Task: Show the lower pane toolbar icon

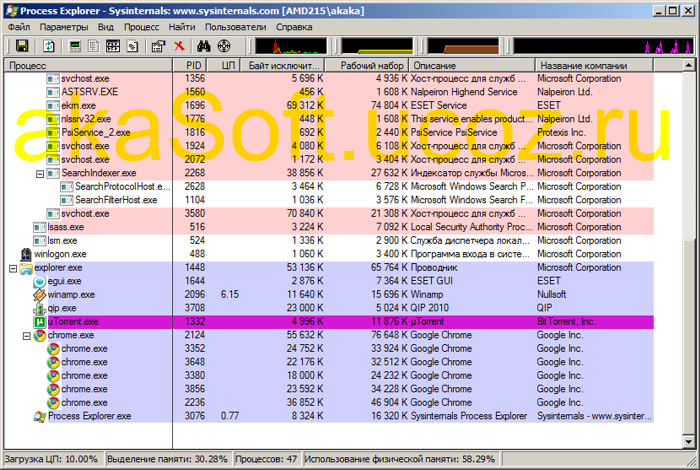Action: tap(113, 46)
